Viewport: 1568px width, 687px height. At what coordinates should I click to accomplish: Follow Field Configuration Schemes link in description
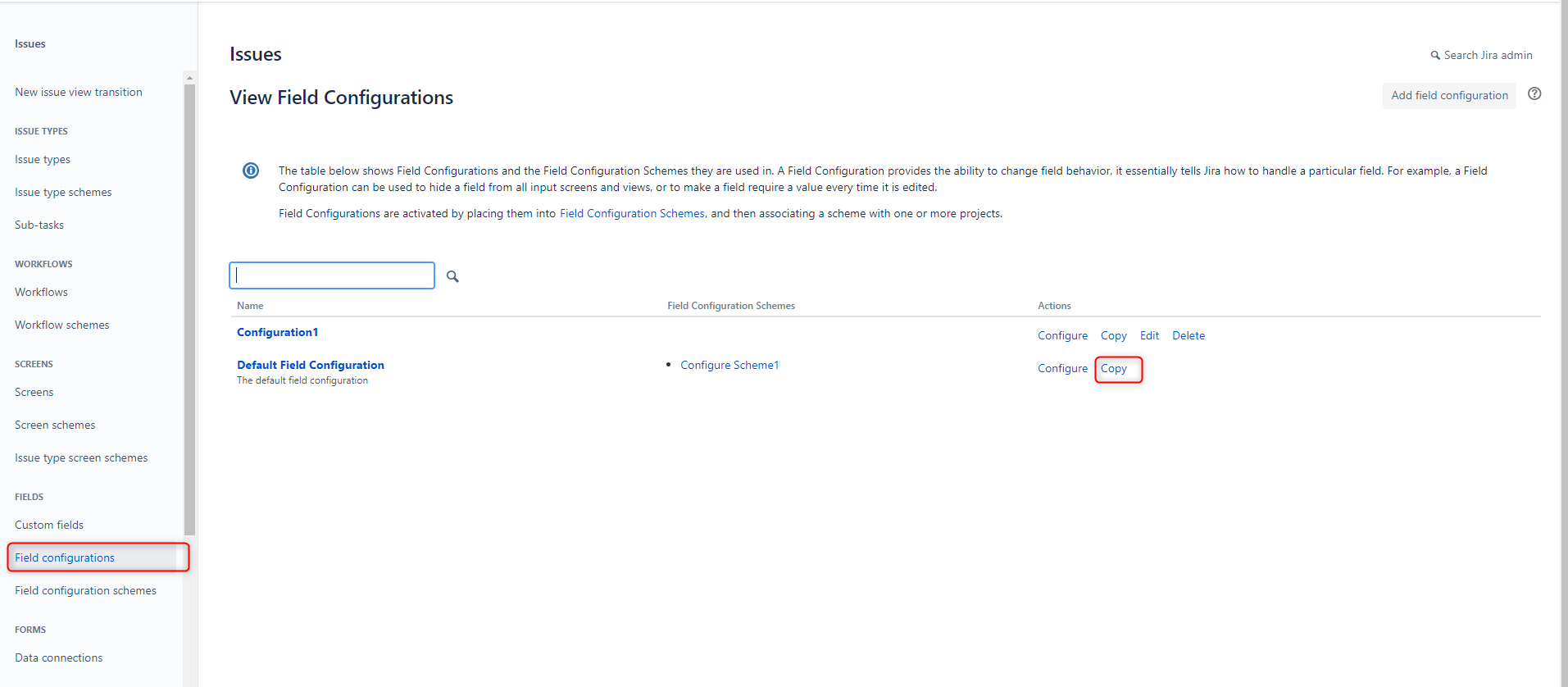click(x=631, y=213)
